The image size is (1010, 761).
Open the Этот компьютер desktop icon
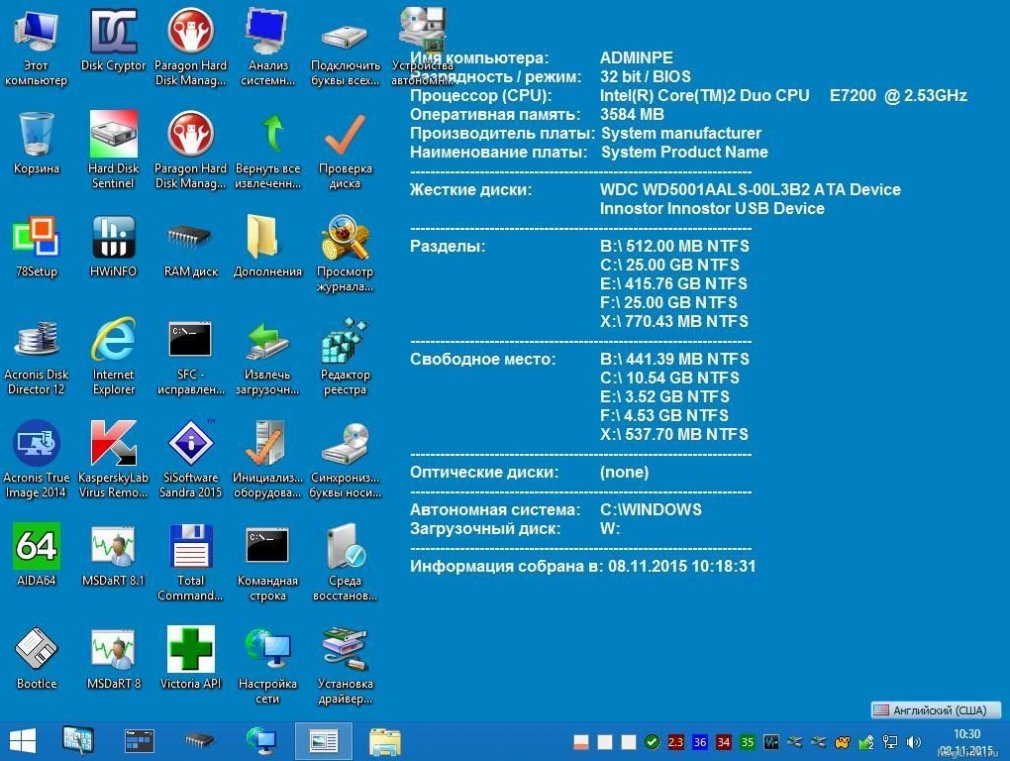pyautogui.click(x=36, y=48)
